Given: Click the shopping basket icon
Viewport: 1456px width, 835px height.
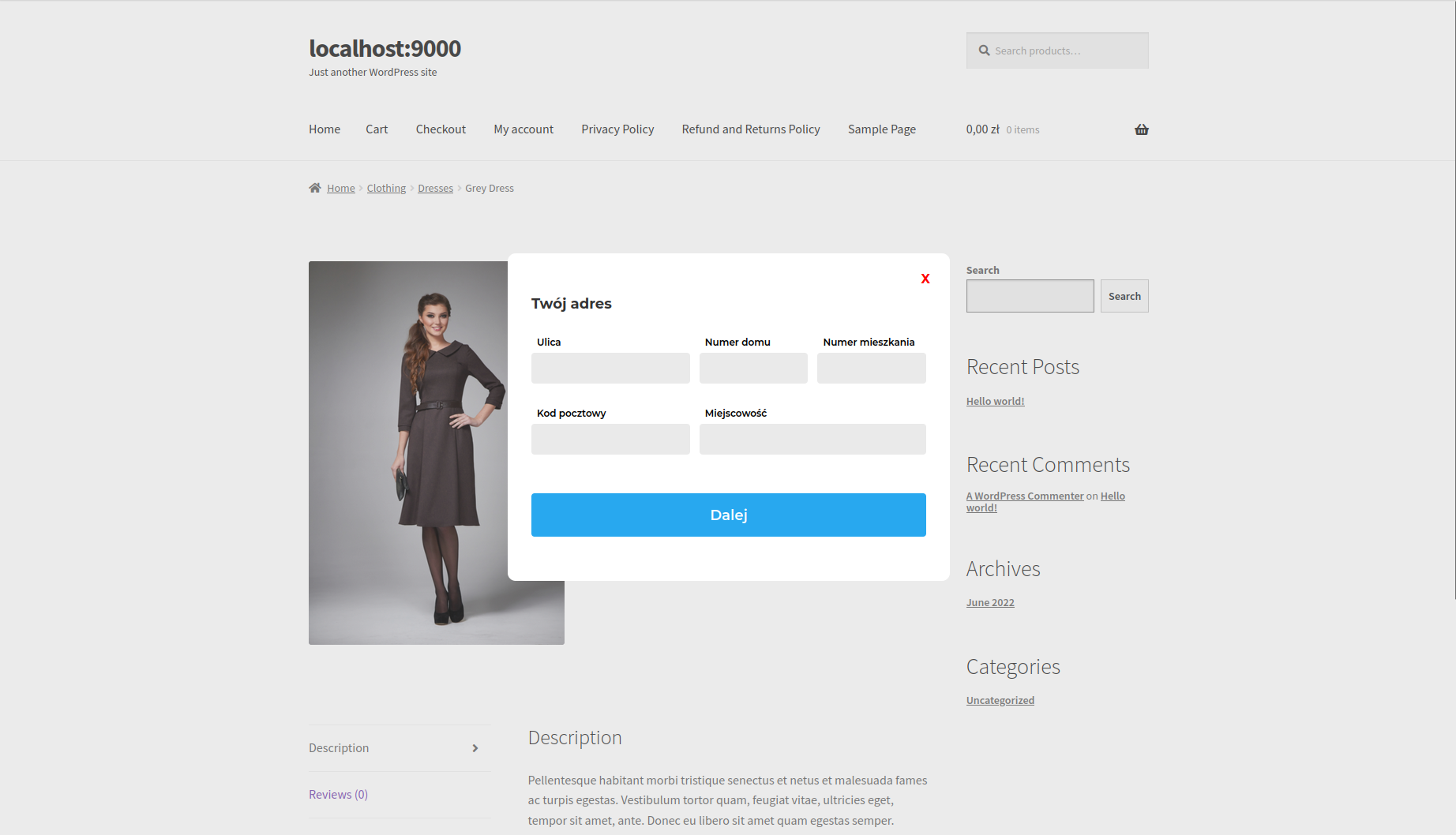Looking at the screenshot, I should click(1142, 129).
